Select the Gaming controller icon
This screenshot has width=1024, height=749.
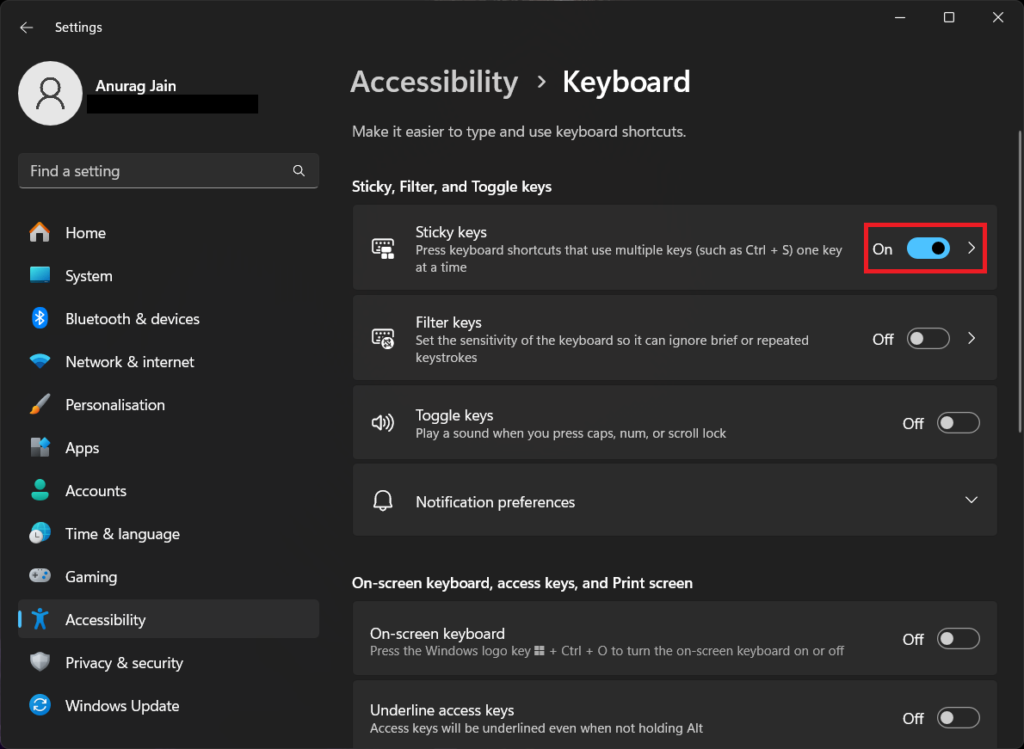coord(38,576)
